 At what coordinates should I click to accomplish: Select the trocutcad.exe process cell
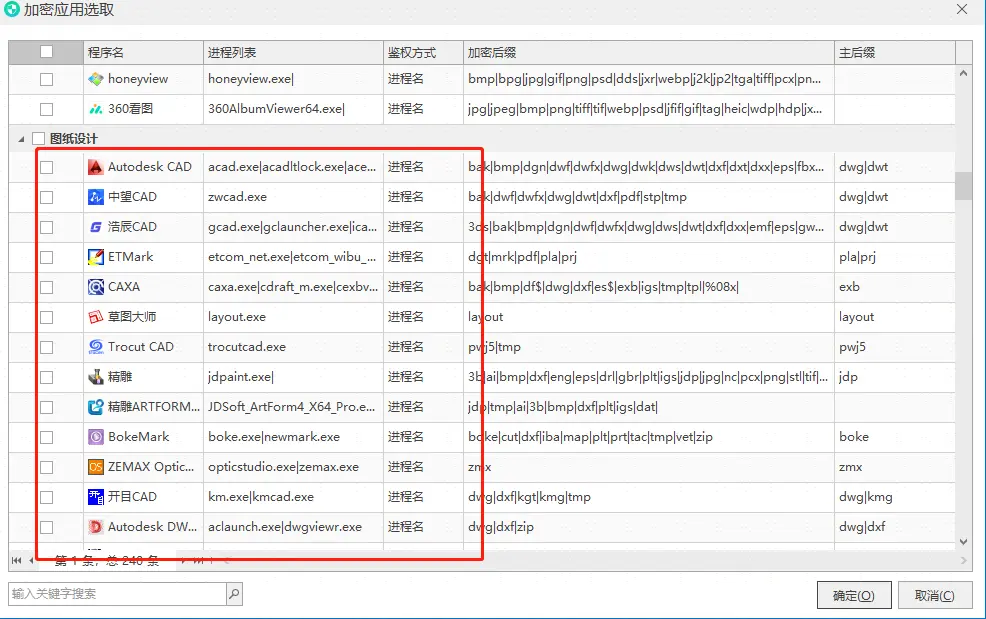pos(293,347)
